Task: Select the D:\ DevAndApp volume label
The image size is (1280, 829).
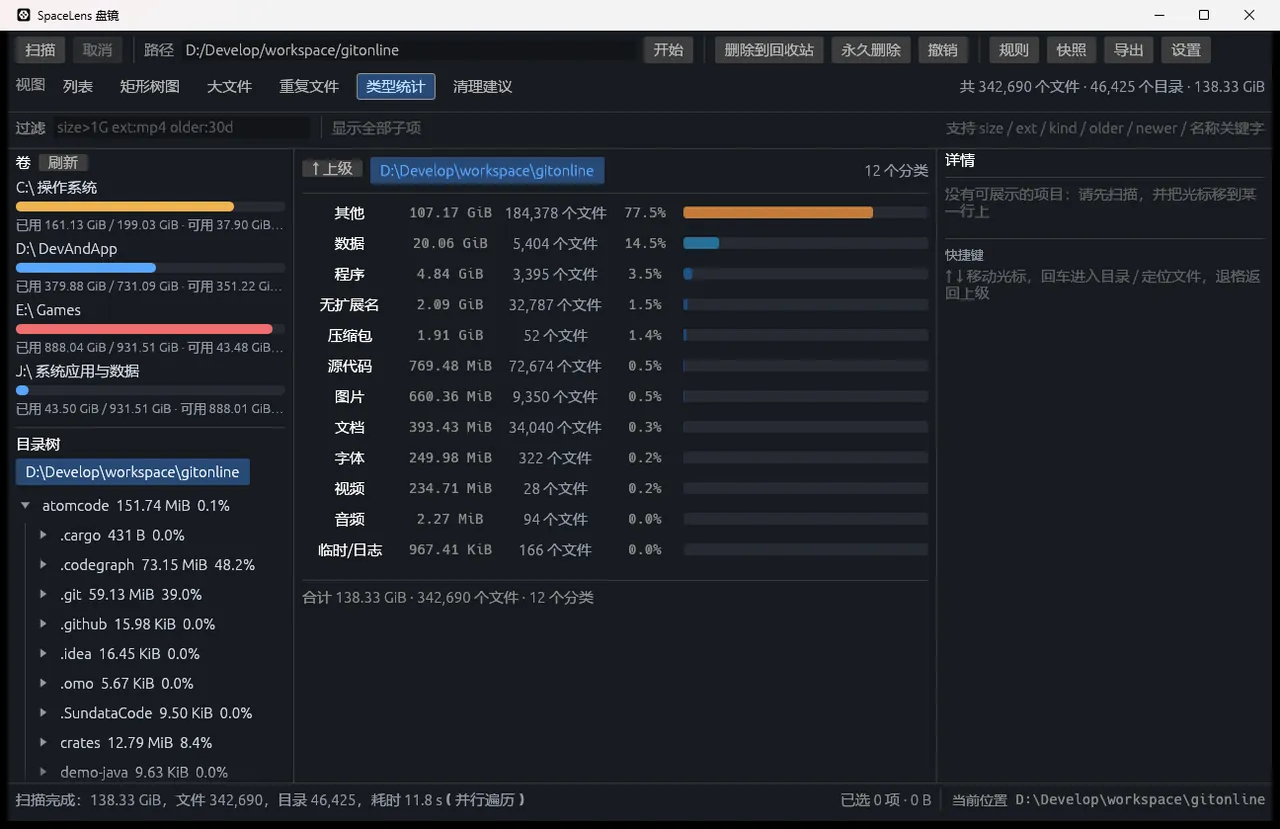Action: click(66, 249)
